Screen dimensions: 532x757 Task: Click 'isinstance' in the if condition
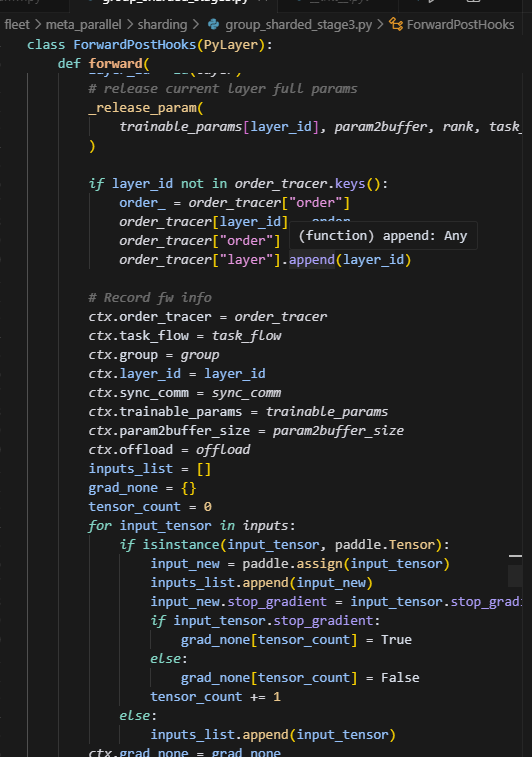click(x=181, y=545)
